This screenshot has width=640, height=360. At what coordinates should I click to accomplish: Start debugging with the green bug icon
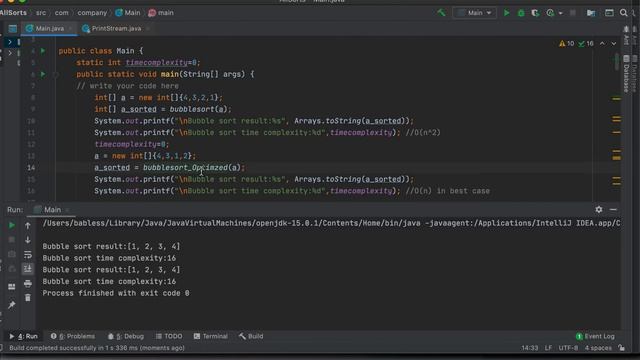[521, 13]
